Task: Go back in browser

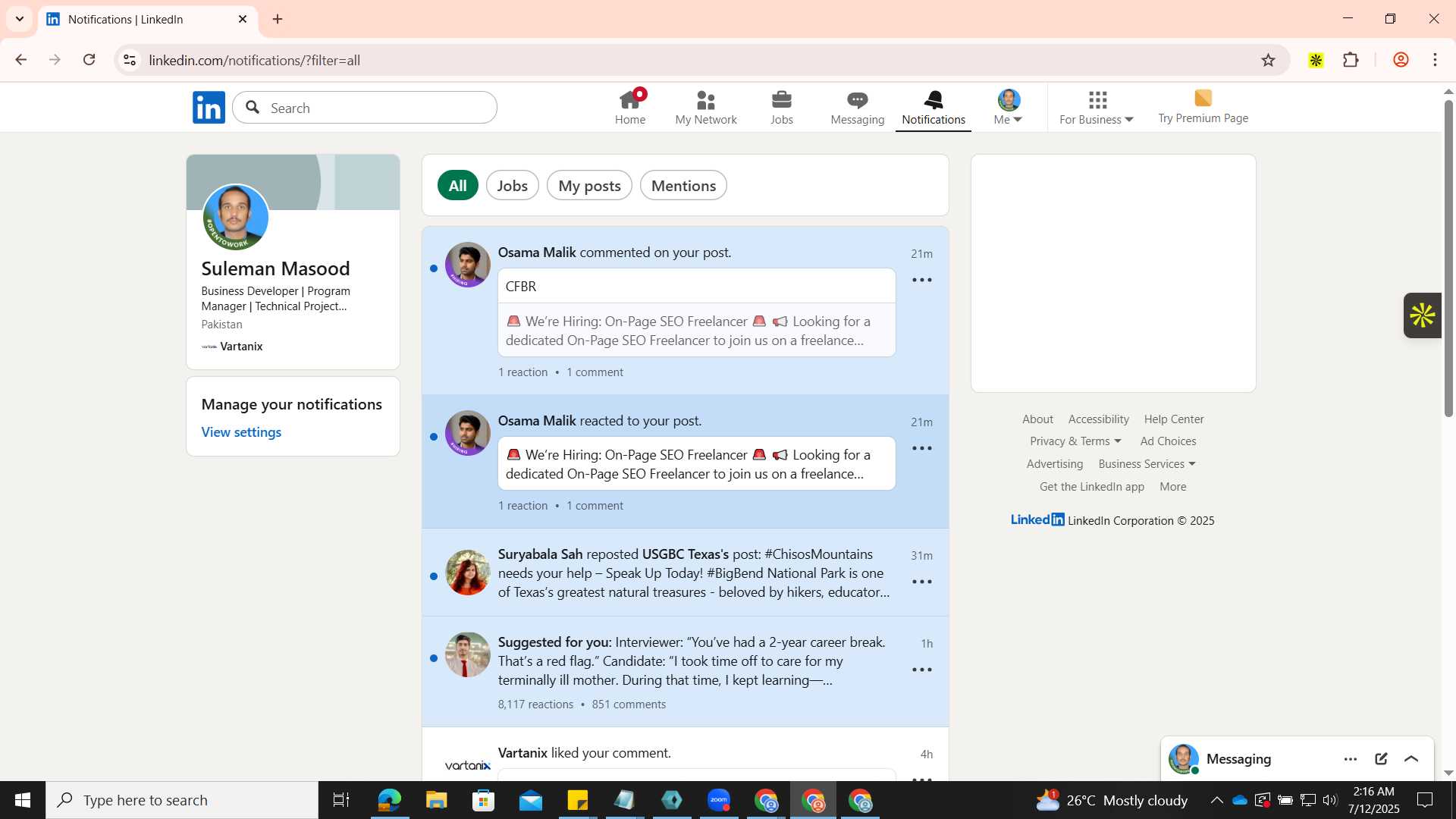Action: tap(21, 60)
